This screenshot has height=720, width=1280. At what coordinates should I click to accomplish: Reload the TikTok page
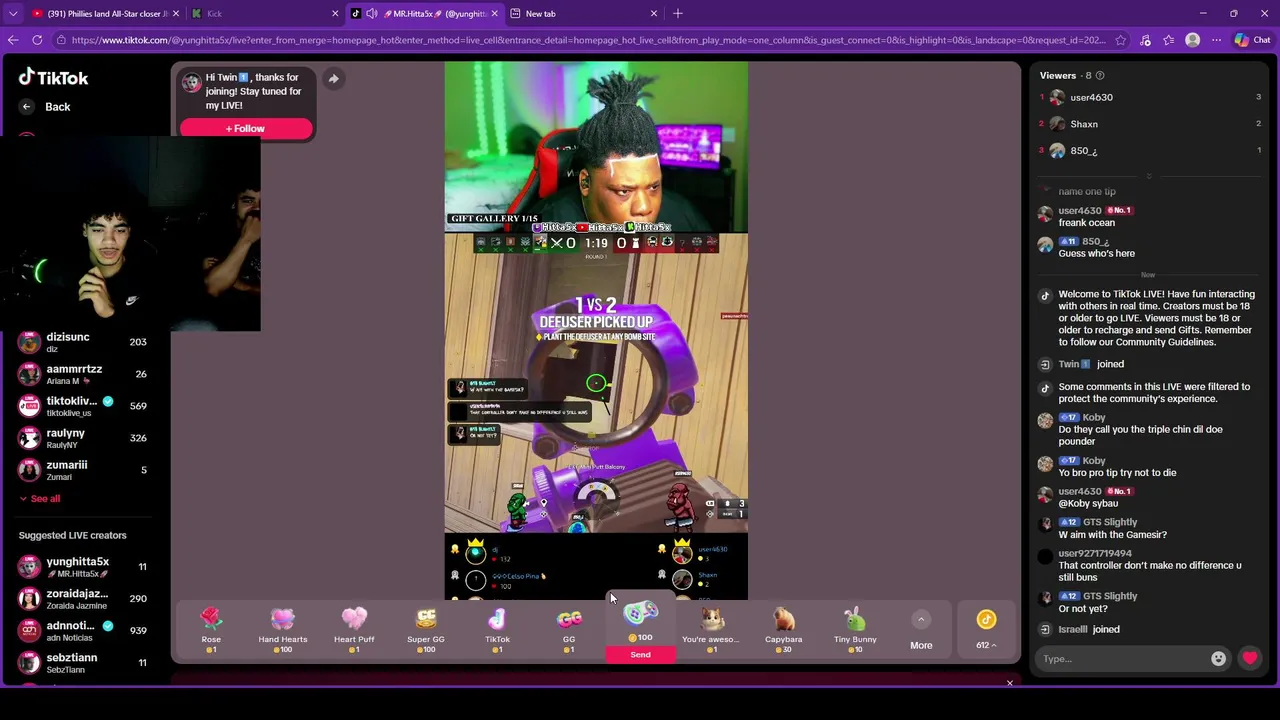pos(37,40)
